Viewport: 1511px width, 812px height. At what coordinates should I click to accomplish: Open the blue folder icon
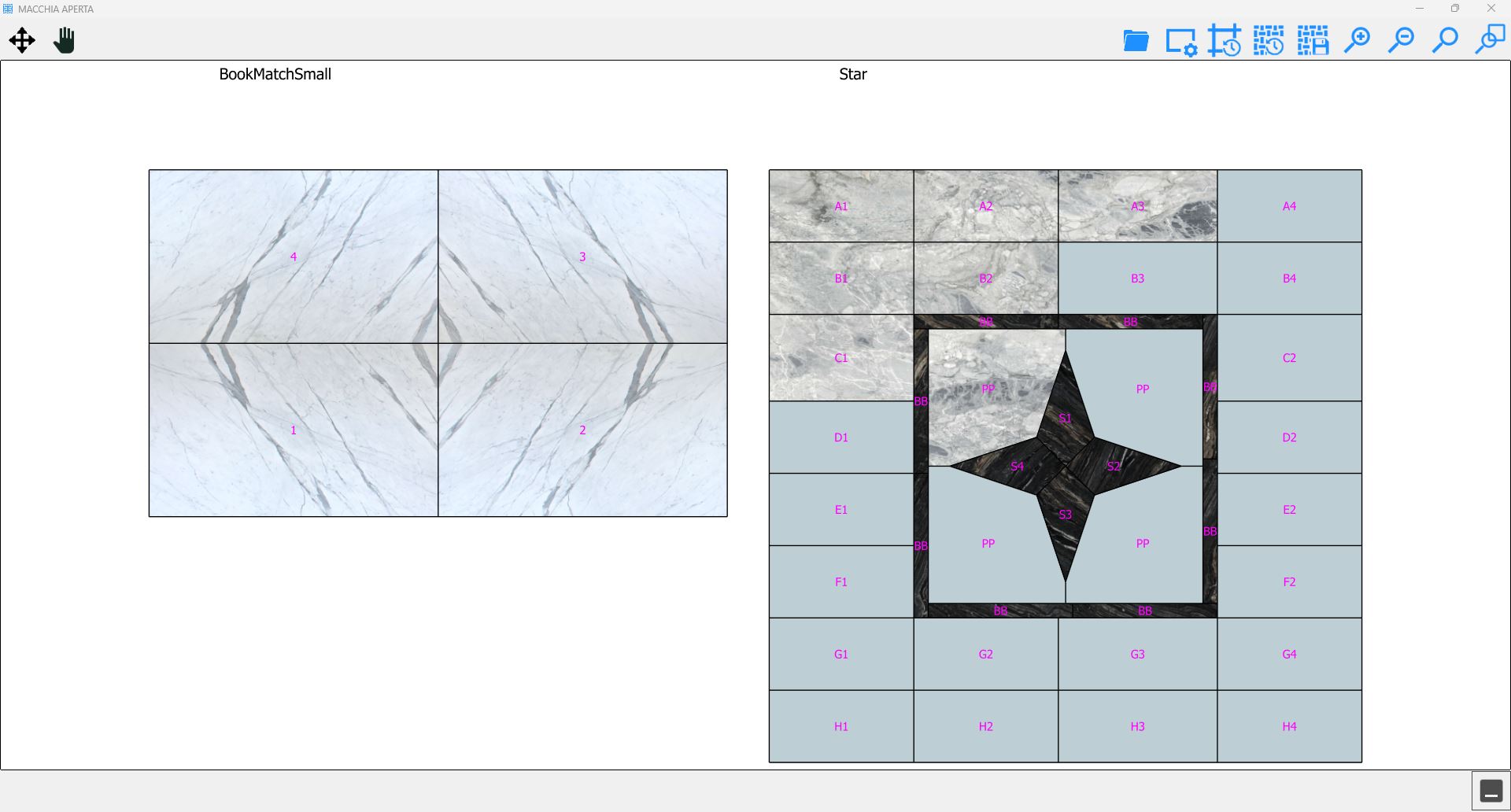coord(1136,40)
